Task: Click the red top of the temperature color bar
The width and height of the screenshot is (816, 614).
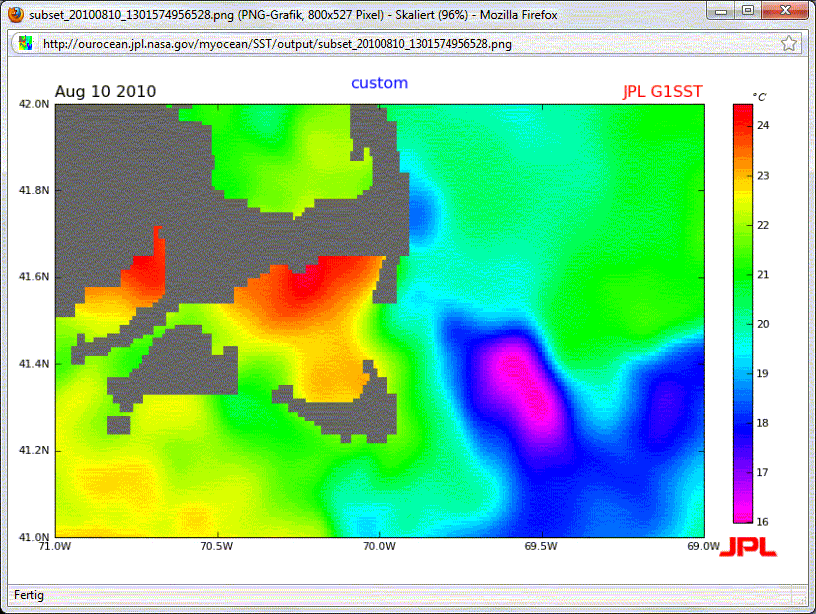Action: point(743,113)
